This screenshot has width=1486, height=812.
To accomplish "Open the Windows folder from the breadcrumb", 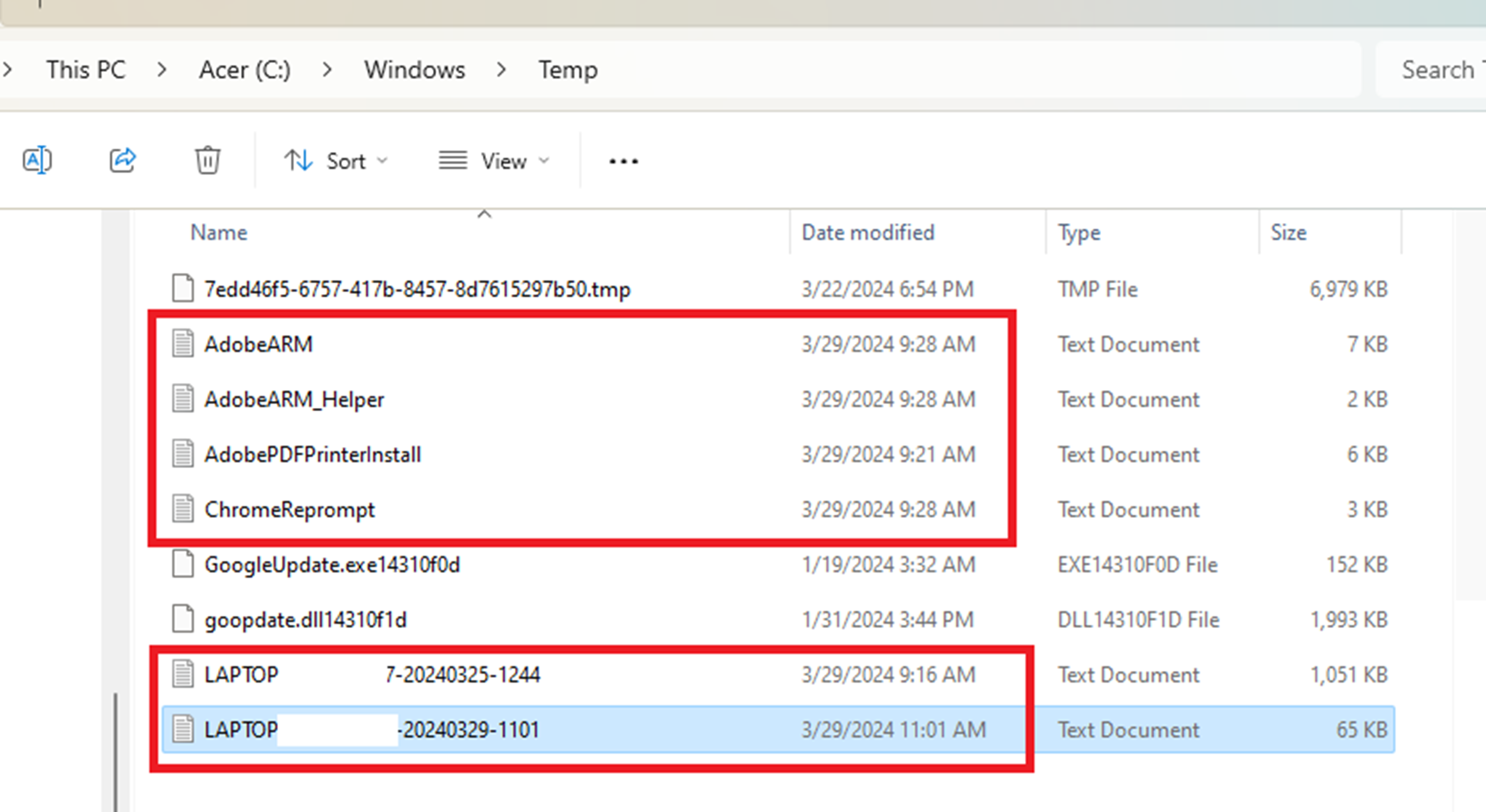I will click(413, 69).
